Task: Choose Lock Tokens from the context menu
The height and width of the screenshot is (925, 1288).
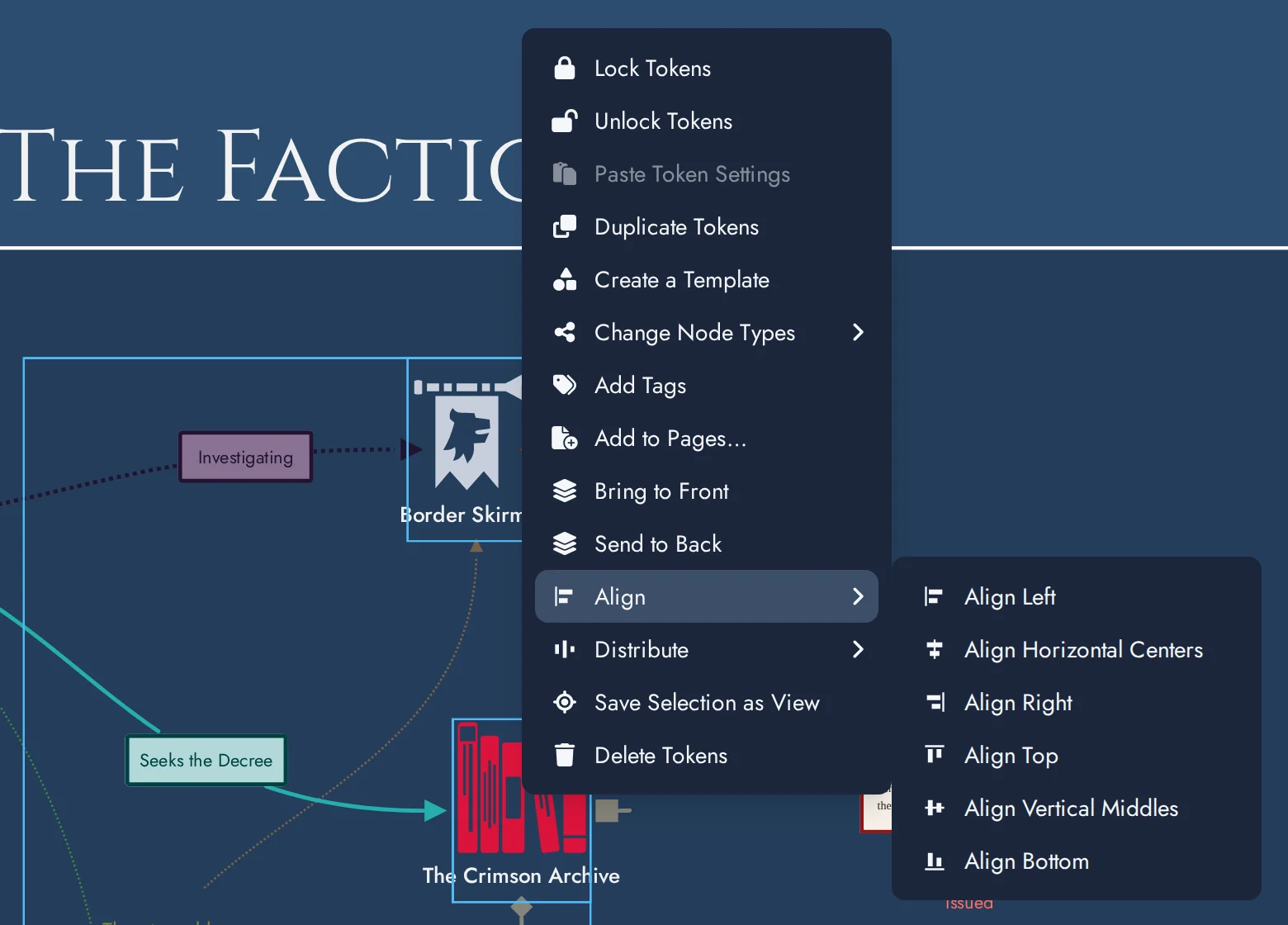Action: click(707, 69)
